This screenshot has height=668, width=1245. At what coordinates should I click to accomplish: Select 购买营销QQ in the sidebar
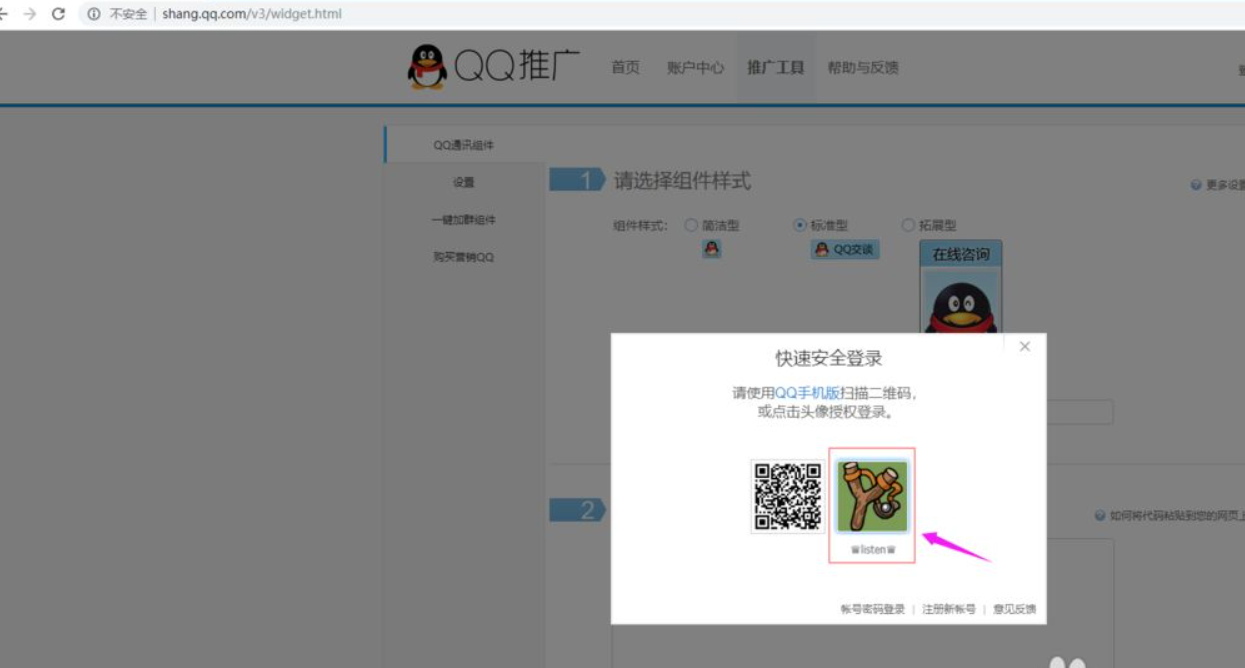point(464,257)
